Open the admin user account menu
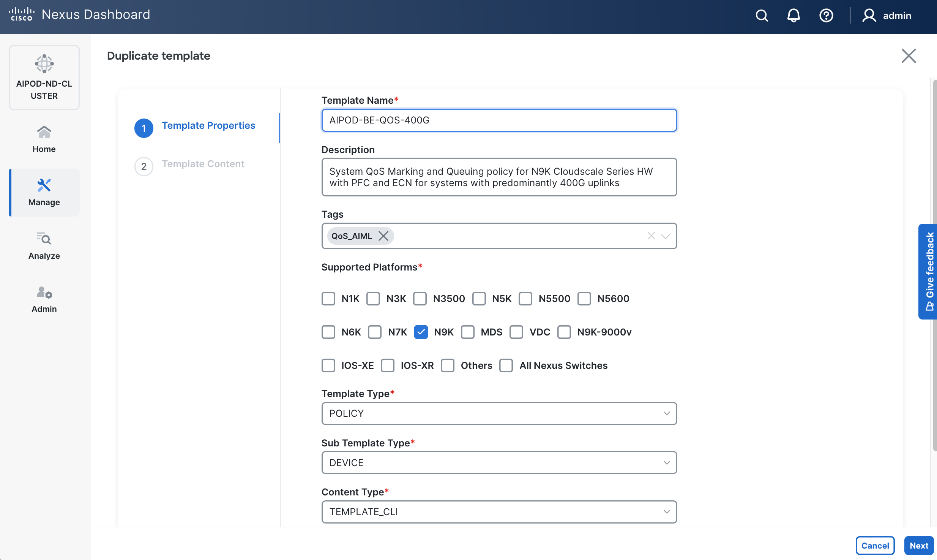This screenshot has width=937, height=560. coord(887,16)
